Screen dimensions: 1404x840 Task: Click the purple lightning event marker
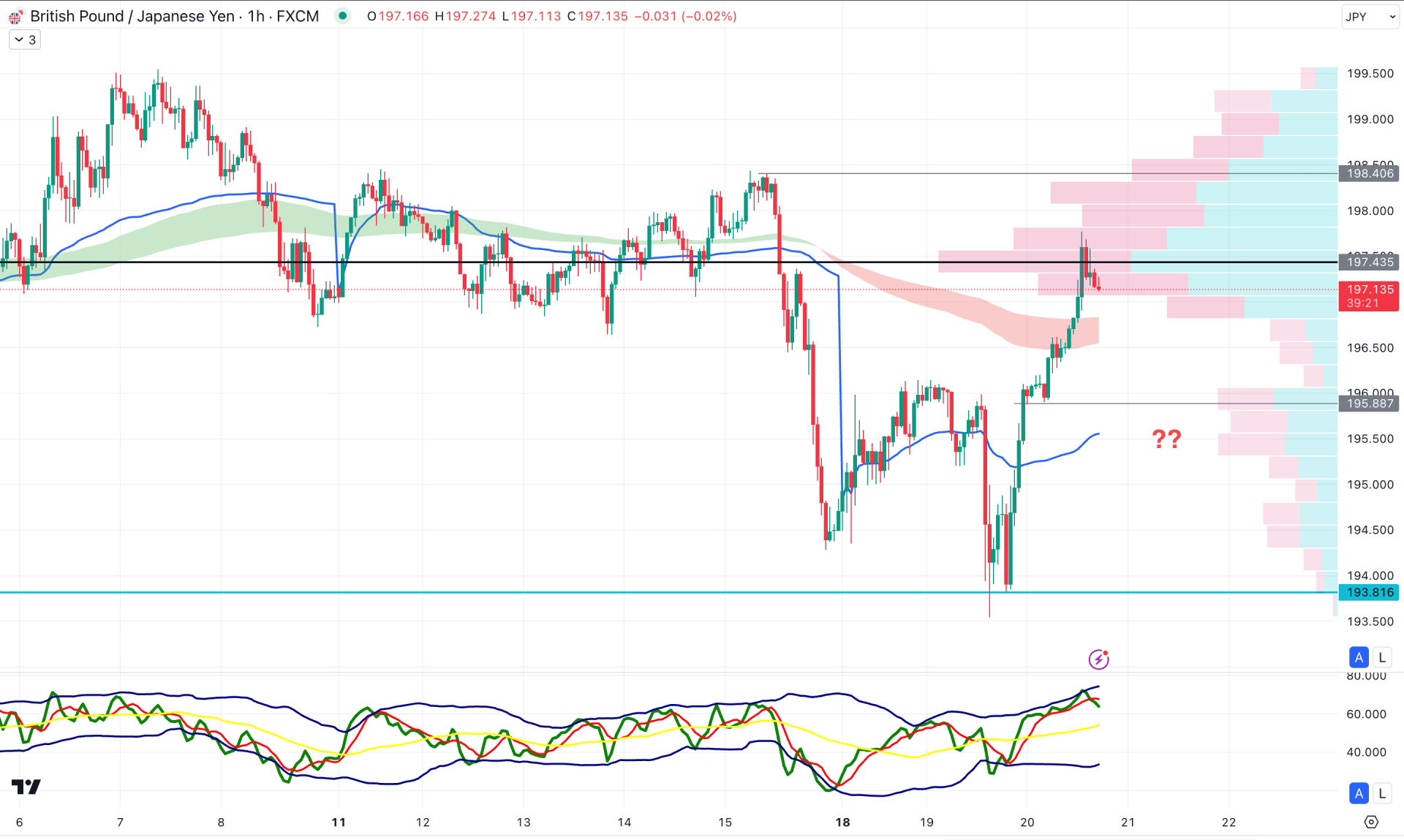coord(1098,659)
